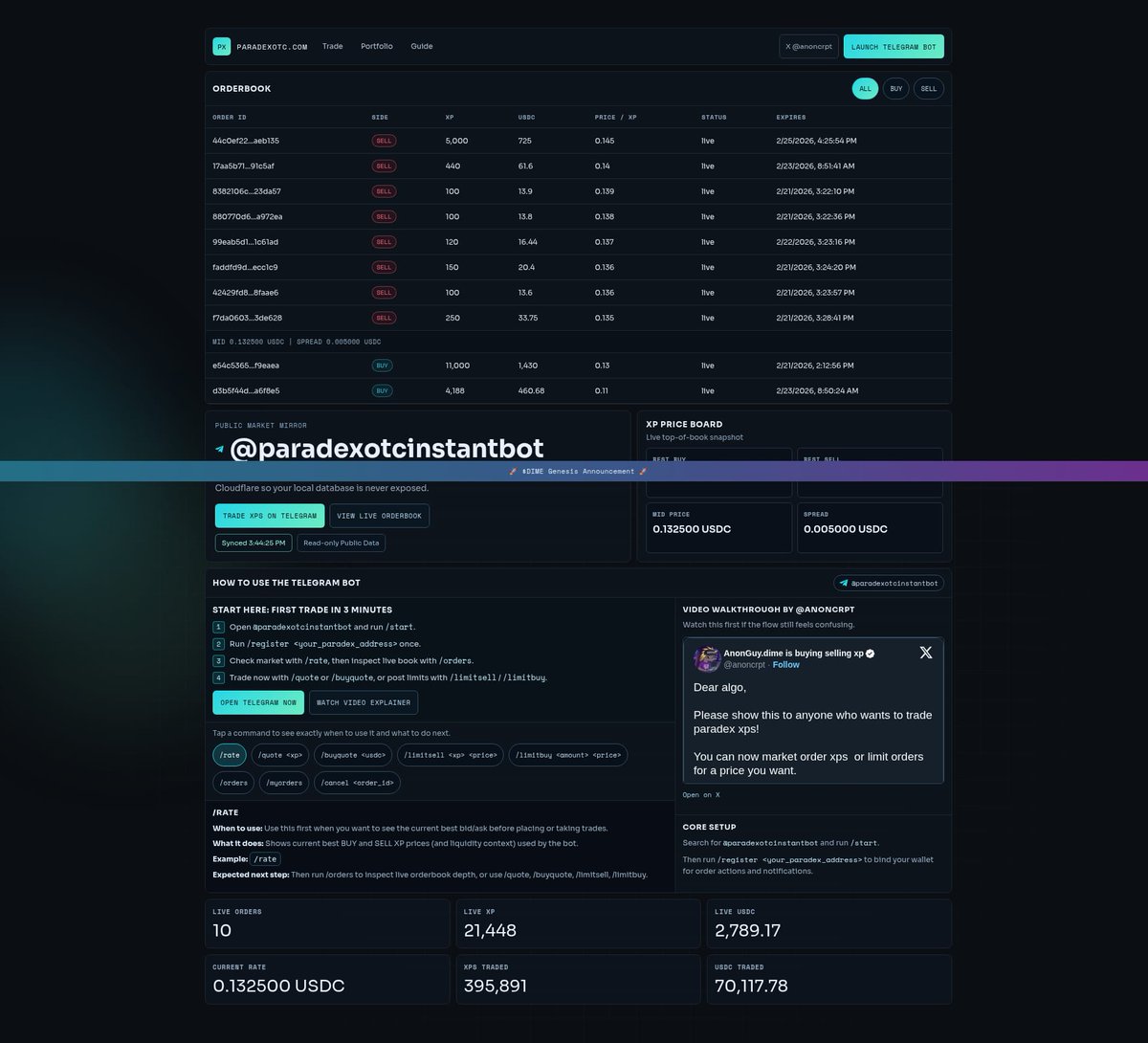Open the X @anoncrpt profile button
The height and width of the screenshot is (1043, 1148).
click(808, 46)
